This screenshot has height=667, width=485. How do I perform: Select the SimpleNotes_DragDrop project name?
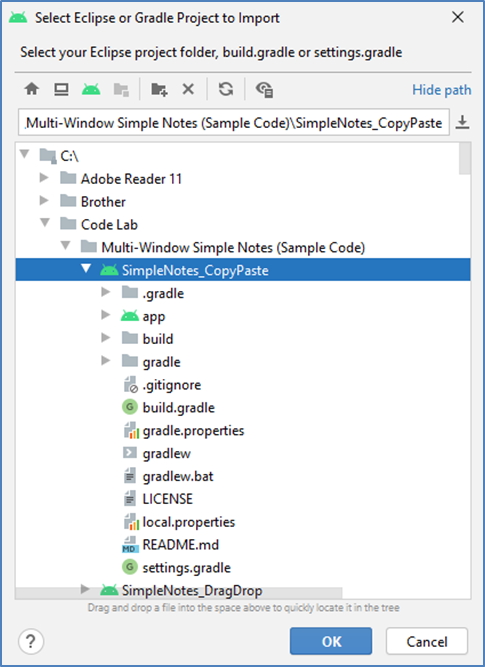click(192, 591)
